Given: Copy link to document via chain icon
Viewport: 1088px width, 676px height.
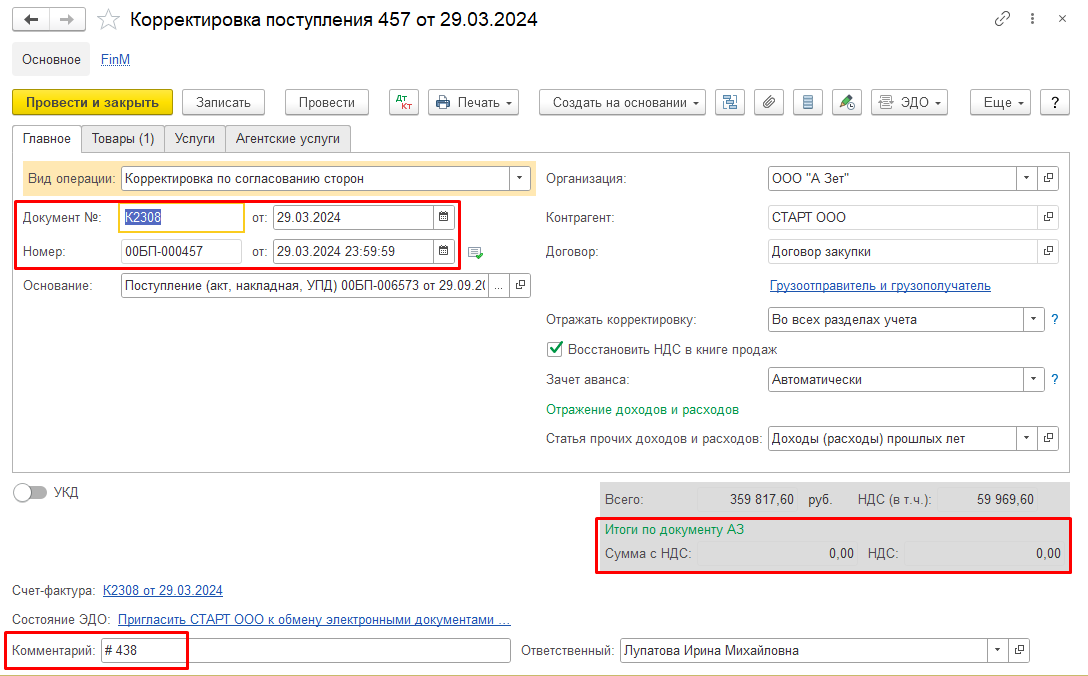Looking at the screenshot, I should click(1002, 19).
